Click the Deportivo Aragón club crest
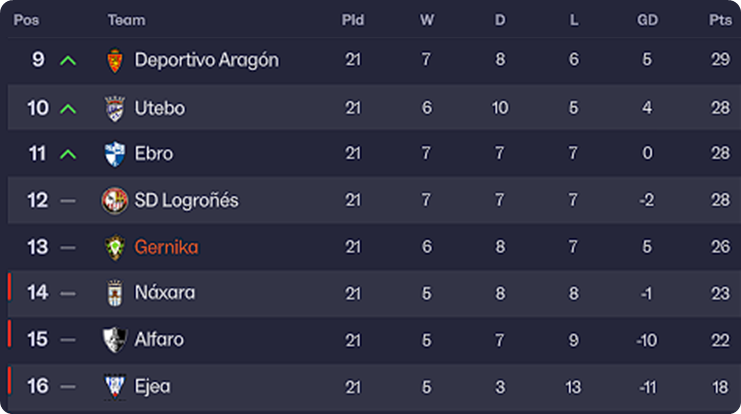 tap(116, 61)
